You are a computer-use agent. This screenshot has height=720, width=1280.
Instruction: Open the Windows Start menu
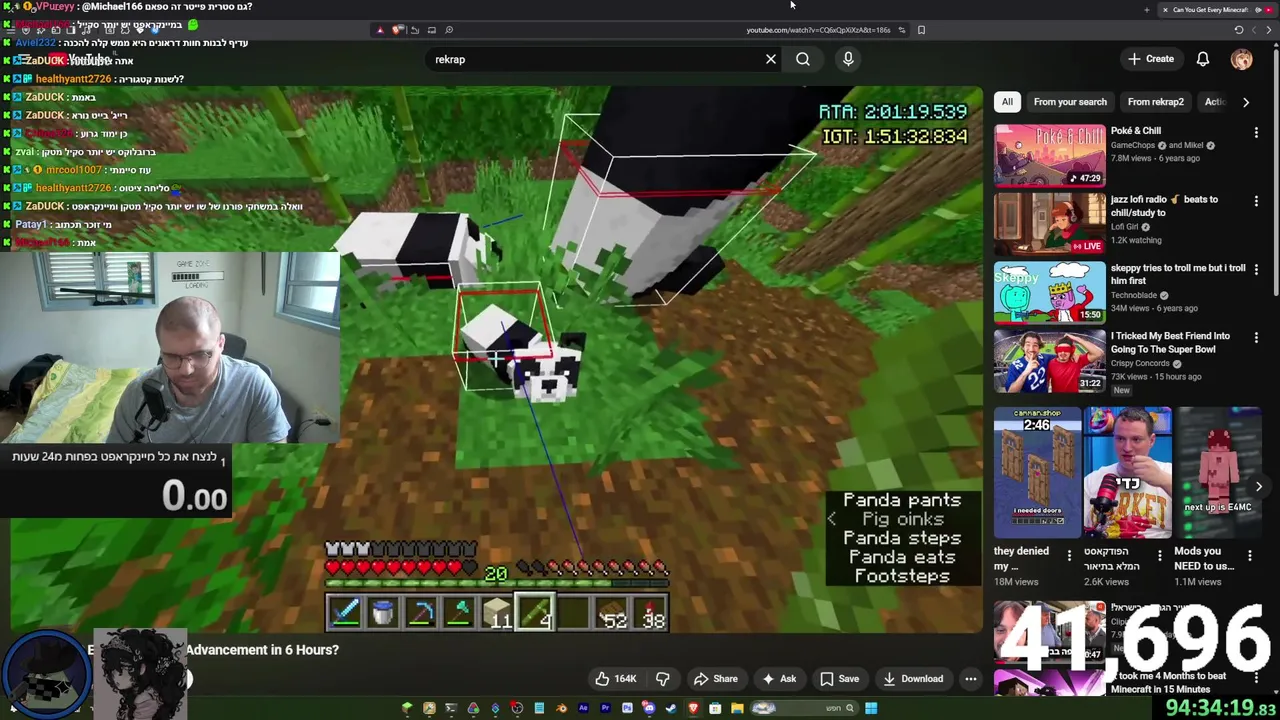[x=871, y=708]
